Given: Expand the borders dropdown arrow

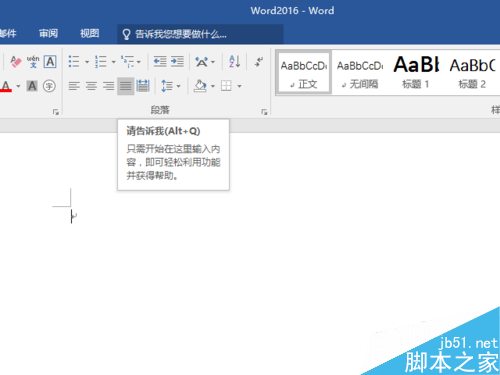Looking at the screenshot, I should tap(239, 86).
